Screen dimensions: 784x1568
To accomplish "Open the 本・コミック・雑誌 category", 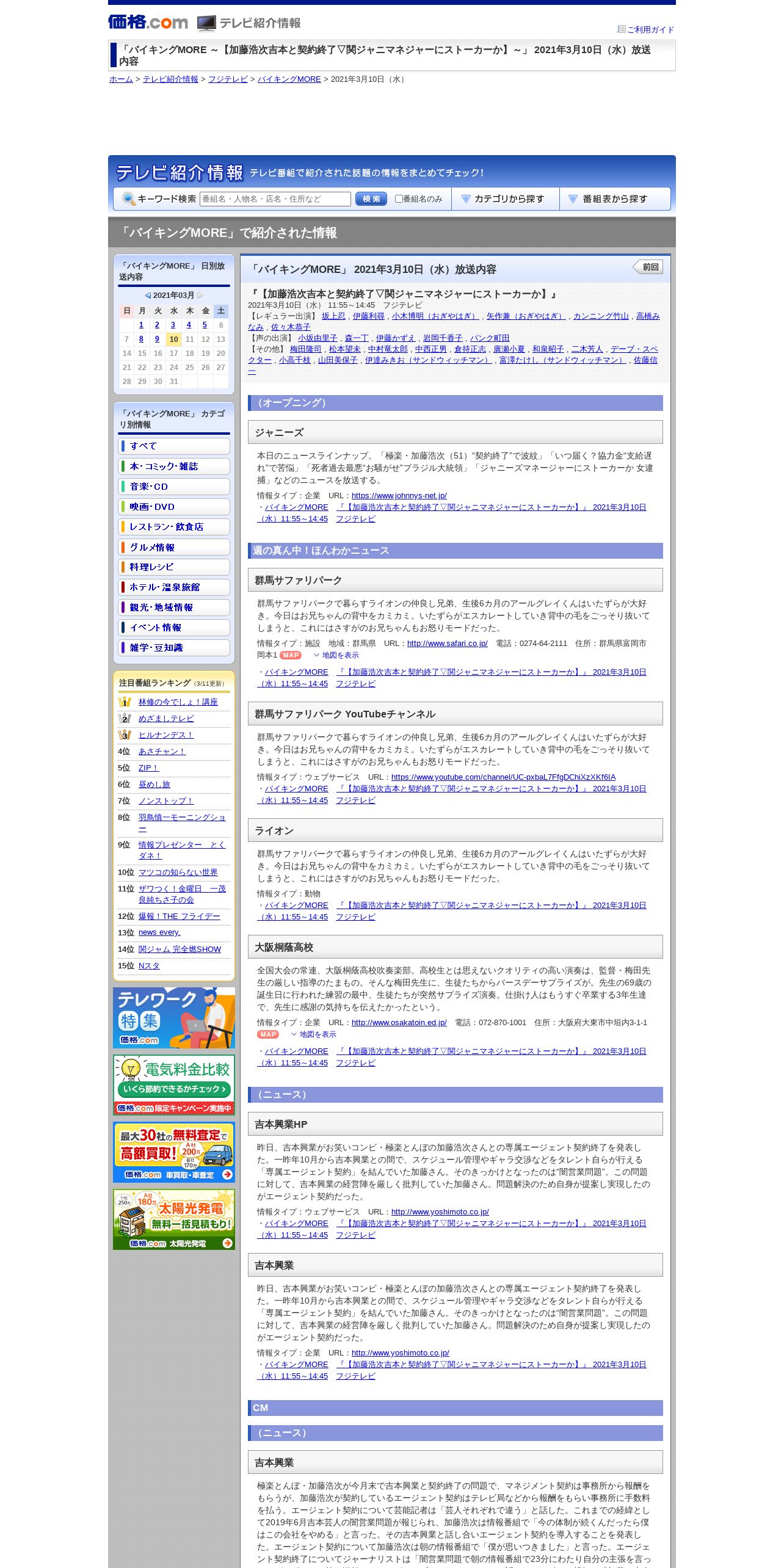I will click(174, 466).
